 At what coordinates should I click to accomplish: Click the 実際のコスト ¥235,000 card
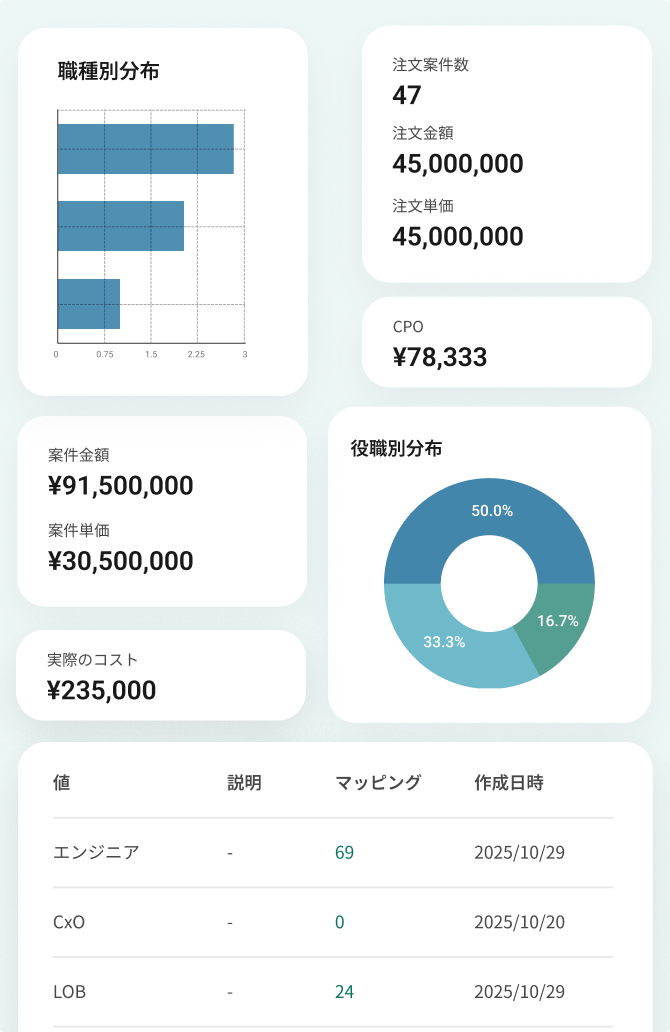click(161, 675)
